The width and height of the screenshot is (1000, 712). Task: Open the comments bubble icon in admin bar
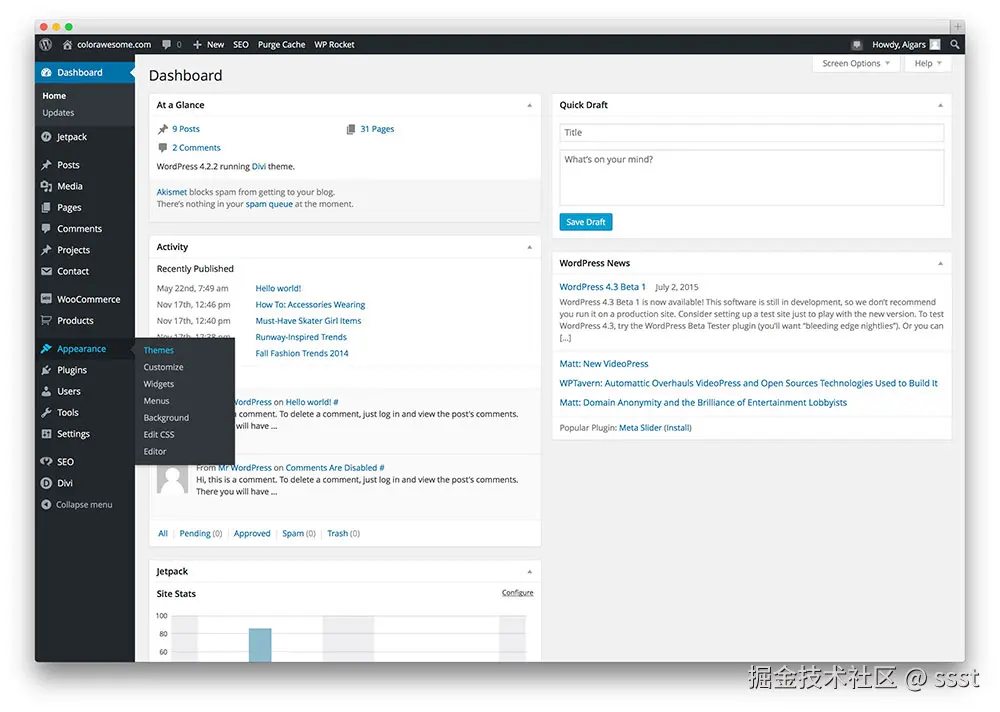pos(166,45)
